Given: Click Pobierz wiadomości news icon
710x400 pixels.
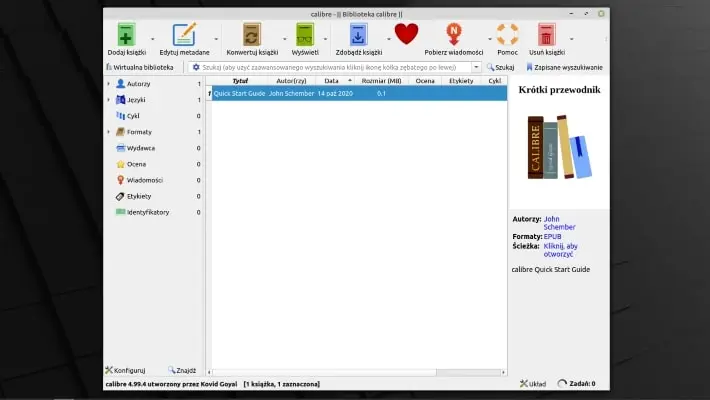Looking at the screenshot, I should [455, 35].
